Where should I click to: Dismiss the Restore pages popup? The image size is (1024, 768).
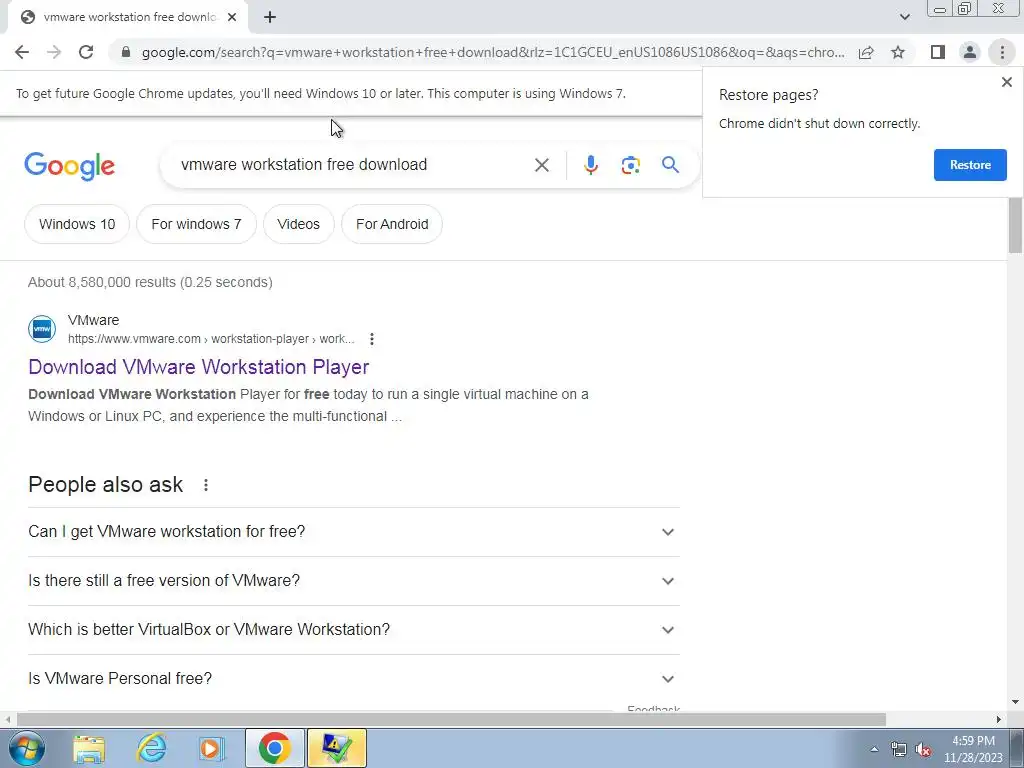pyautogui.click(x=1006, y=82)
